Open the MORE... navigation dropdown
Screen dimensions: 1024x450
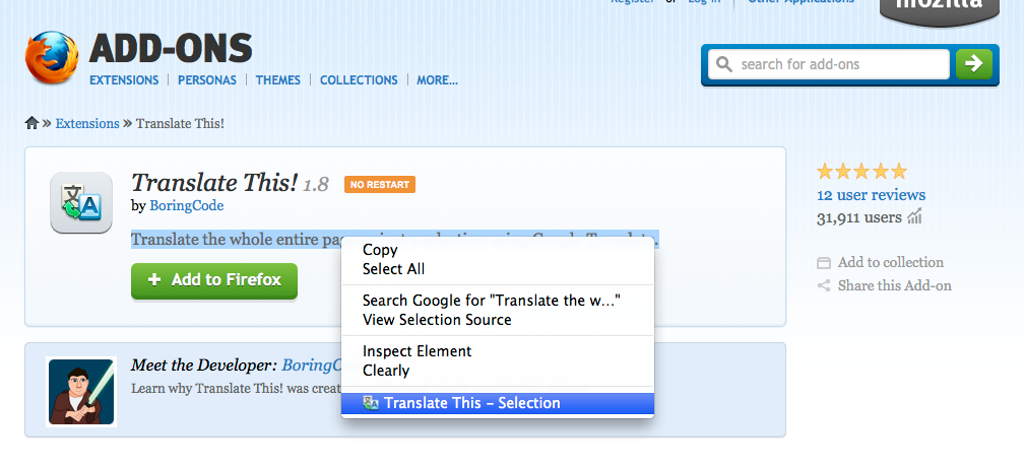(x=437, y=80)
